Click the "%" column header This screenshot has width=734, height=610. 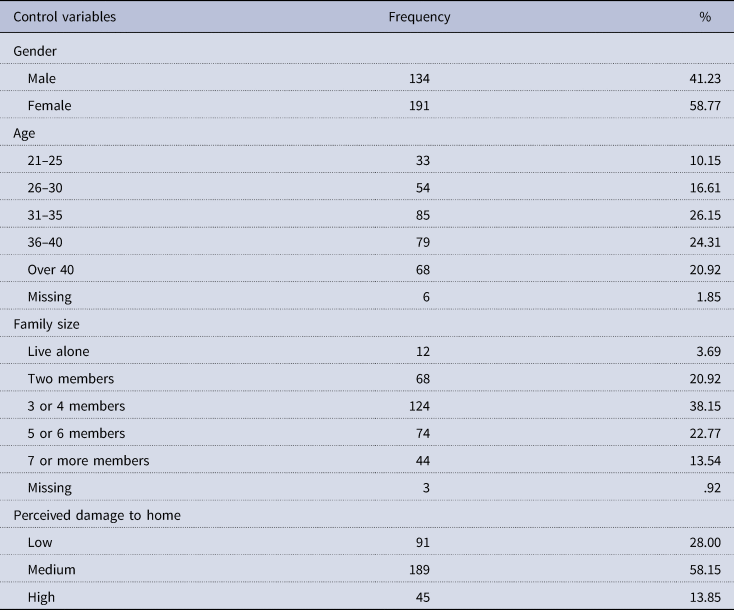705,17
